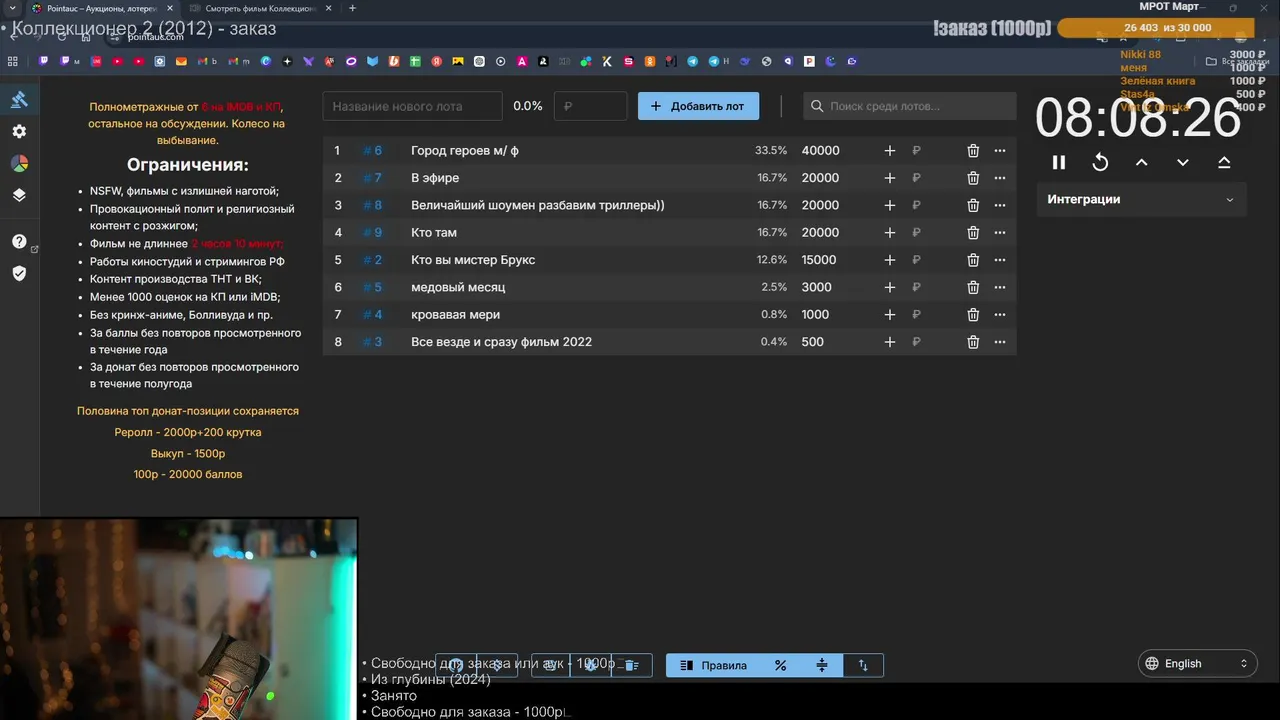The height and width of the screenshot is (720, 1280).
Task: Pause the auction timer
Action: [x=1059, y=162]
